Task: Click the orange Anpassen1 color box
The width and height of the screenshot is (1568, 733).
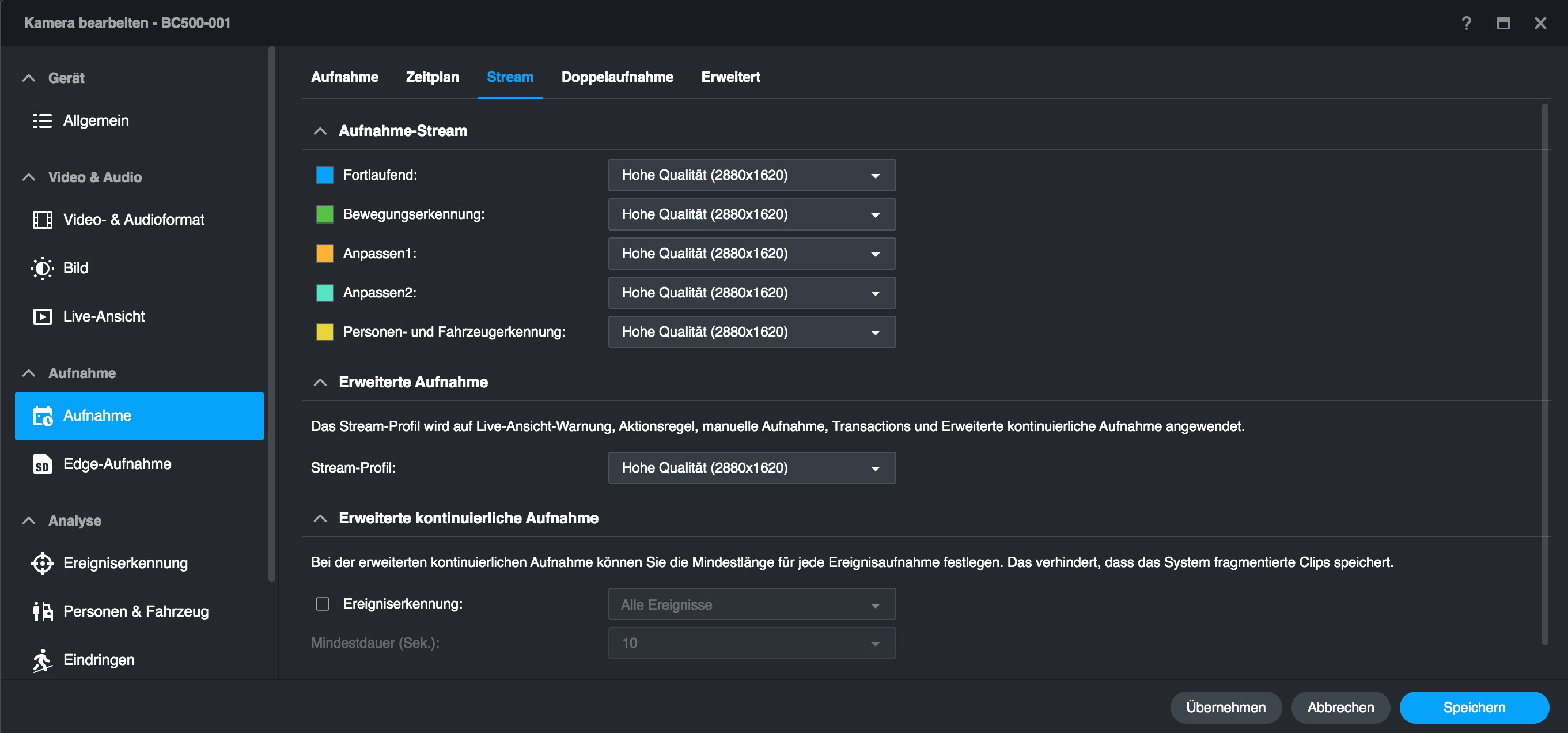Action: coord(324,254)
